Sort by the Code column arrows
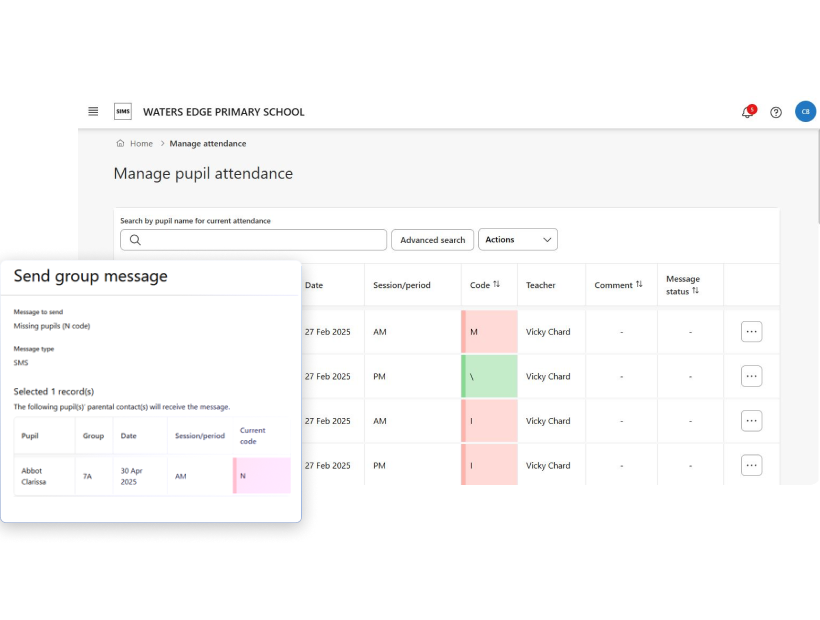The width and height of the screenshot is (820, 620). 496,285
